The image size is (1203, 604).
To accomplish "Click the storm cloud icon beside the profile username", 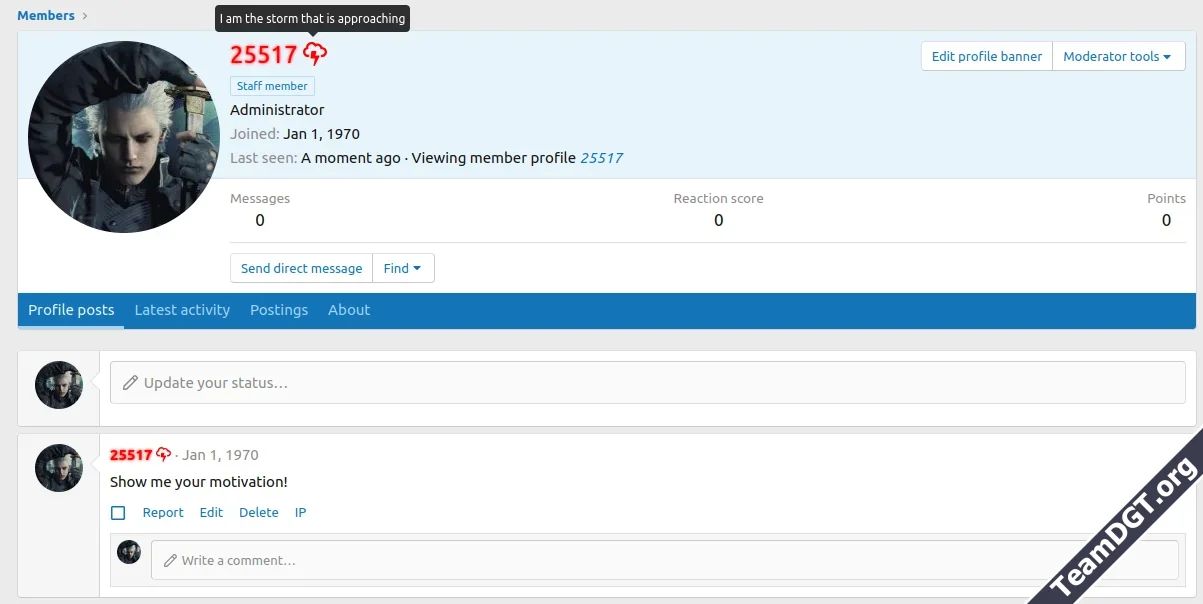I will 315,54.
